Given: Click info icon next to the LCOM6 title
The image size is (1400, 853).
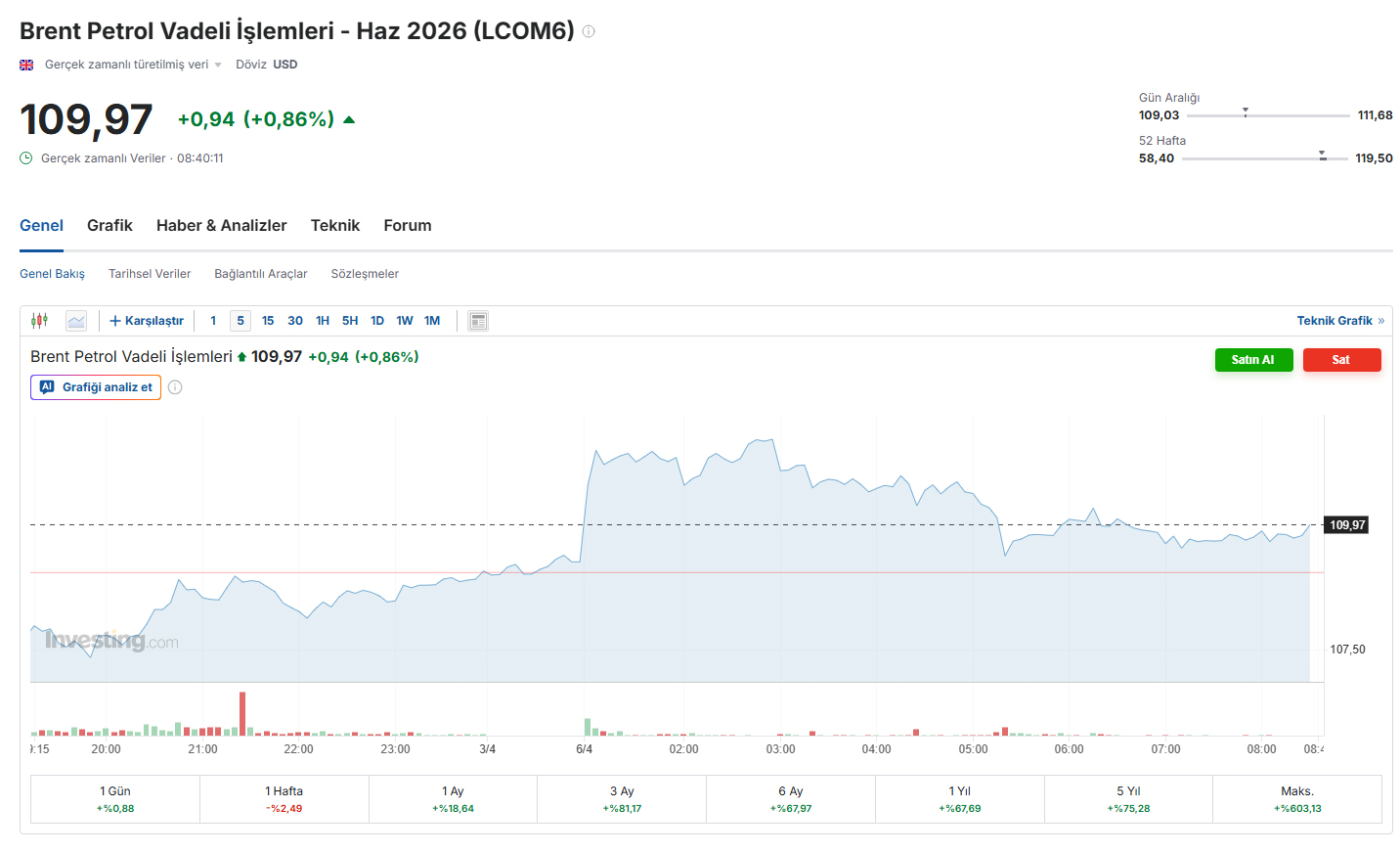Looking at the screenshot, I should [x=589, y=31].
